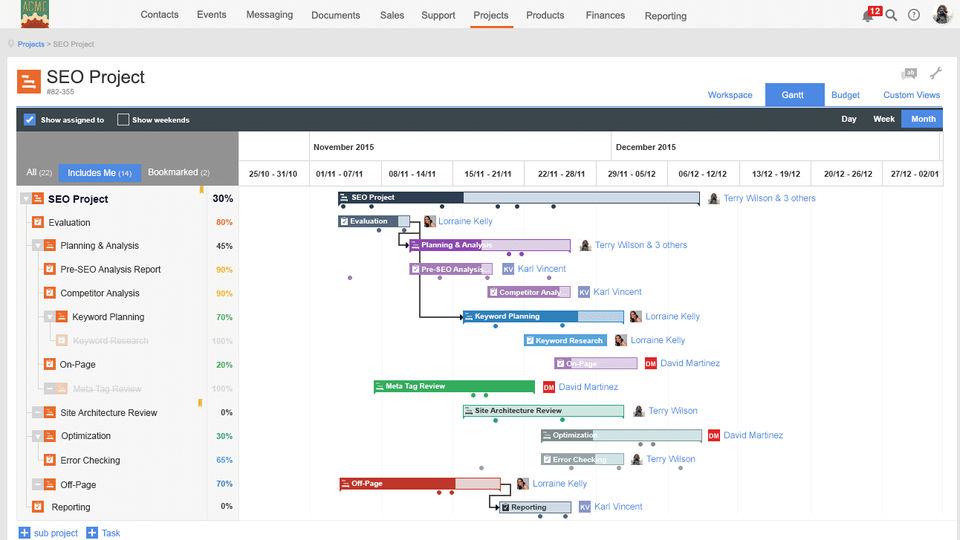Viewport: 960px width, 540px height.
Task: Click the blue Keyword Planning progress bar
Action: tap(543, 317)
